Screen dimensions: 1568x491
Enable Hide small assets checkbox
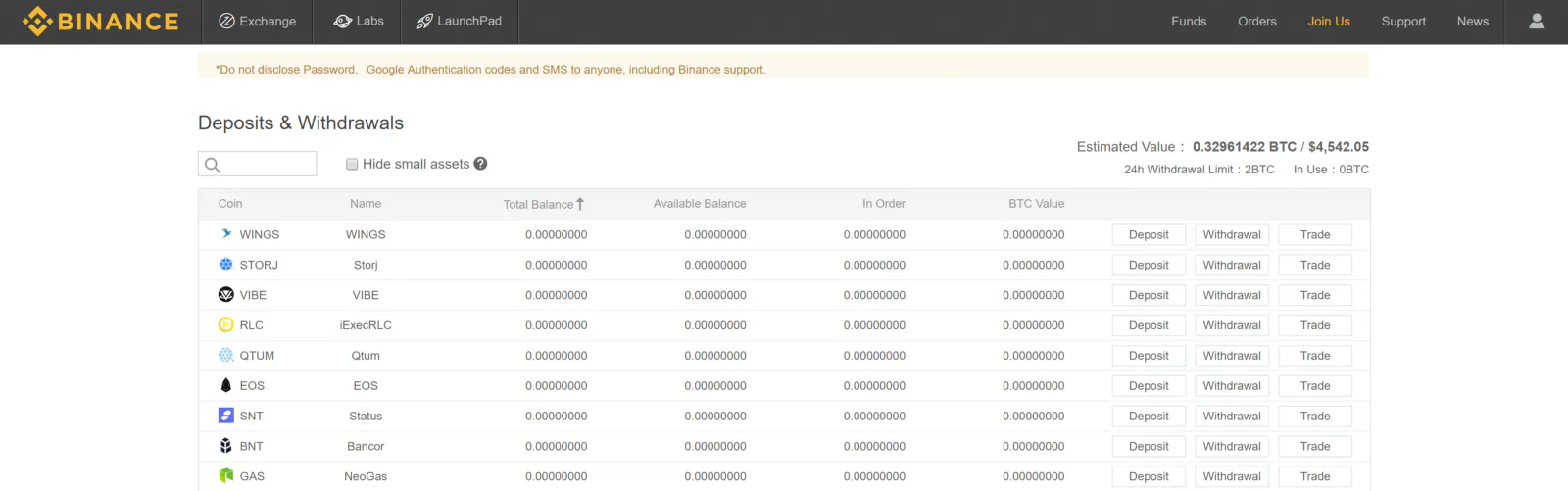point(352,165)
